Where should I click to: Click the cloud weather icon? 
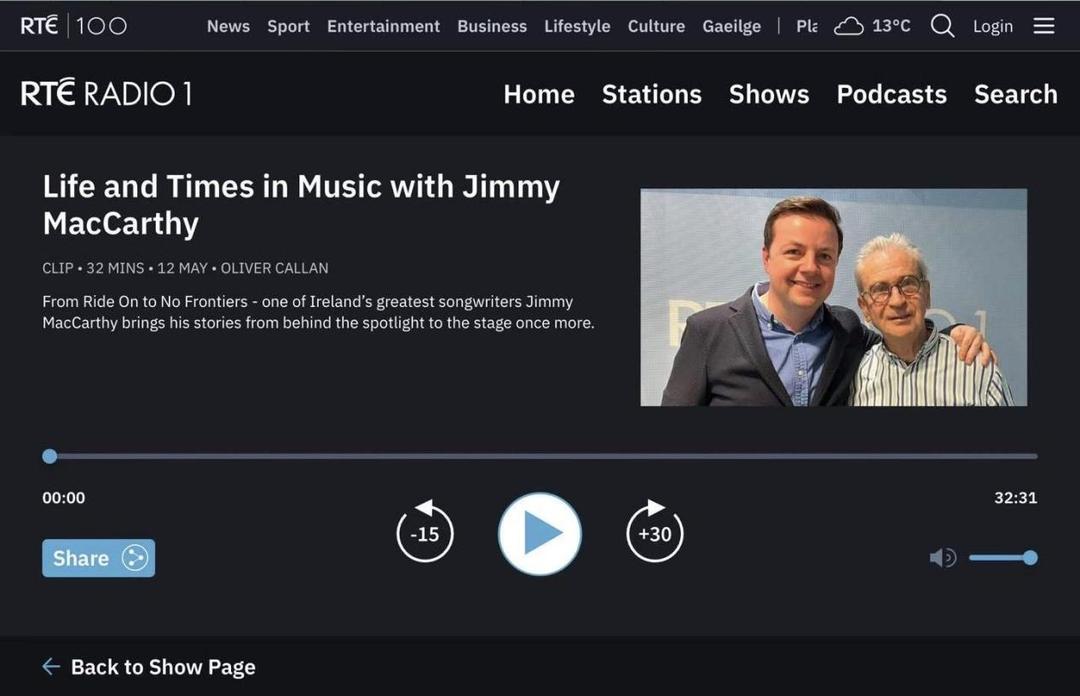[849, 27]
